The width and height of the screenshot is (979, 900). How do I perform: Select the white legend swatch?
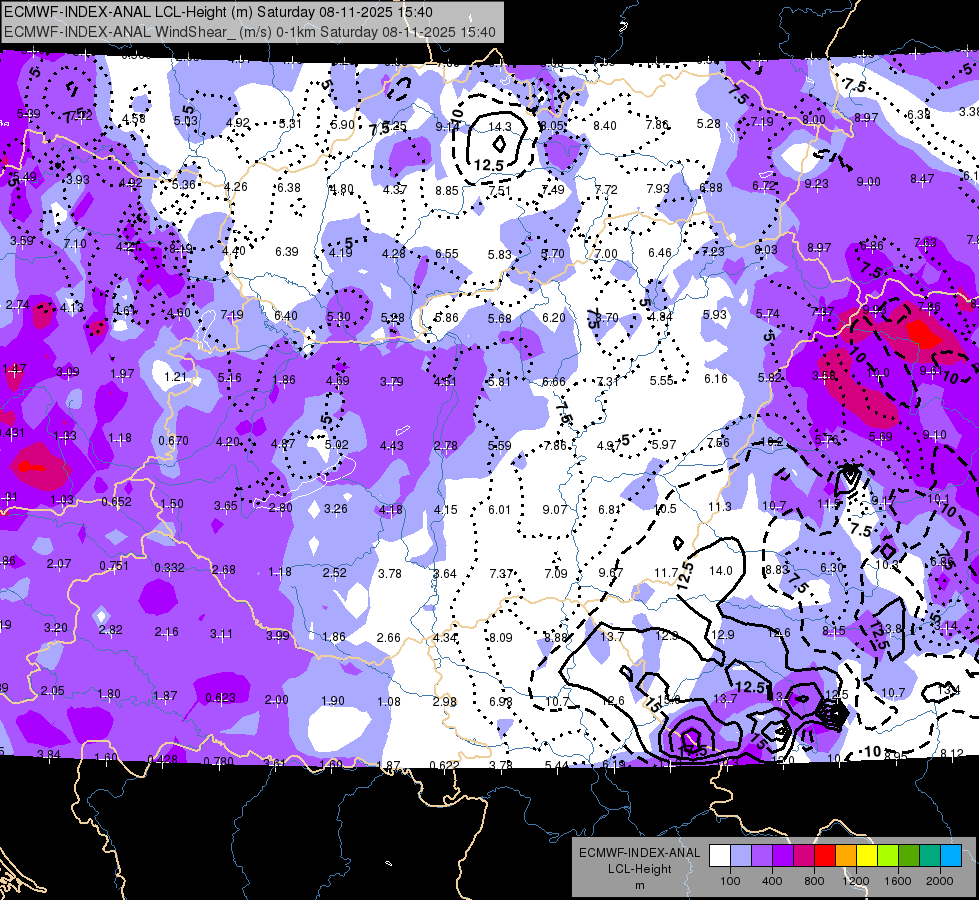pyautogui.click(x=720, y=855)
